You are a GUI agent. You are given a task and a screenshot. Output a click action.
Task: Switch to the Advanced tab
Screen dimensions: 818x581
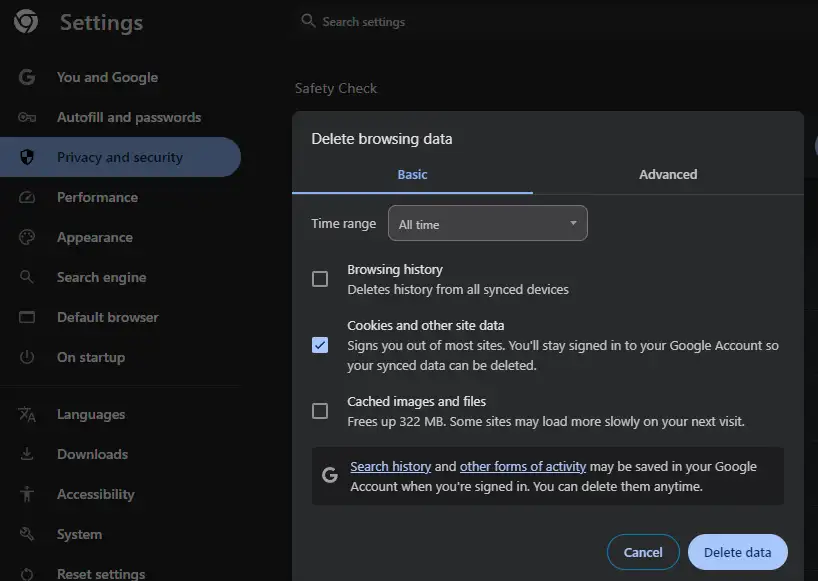[668, 174]
